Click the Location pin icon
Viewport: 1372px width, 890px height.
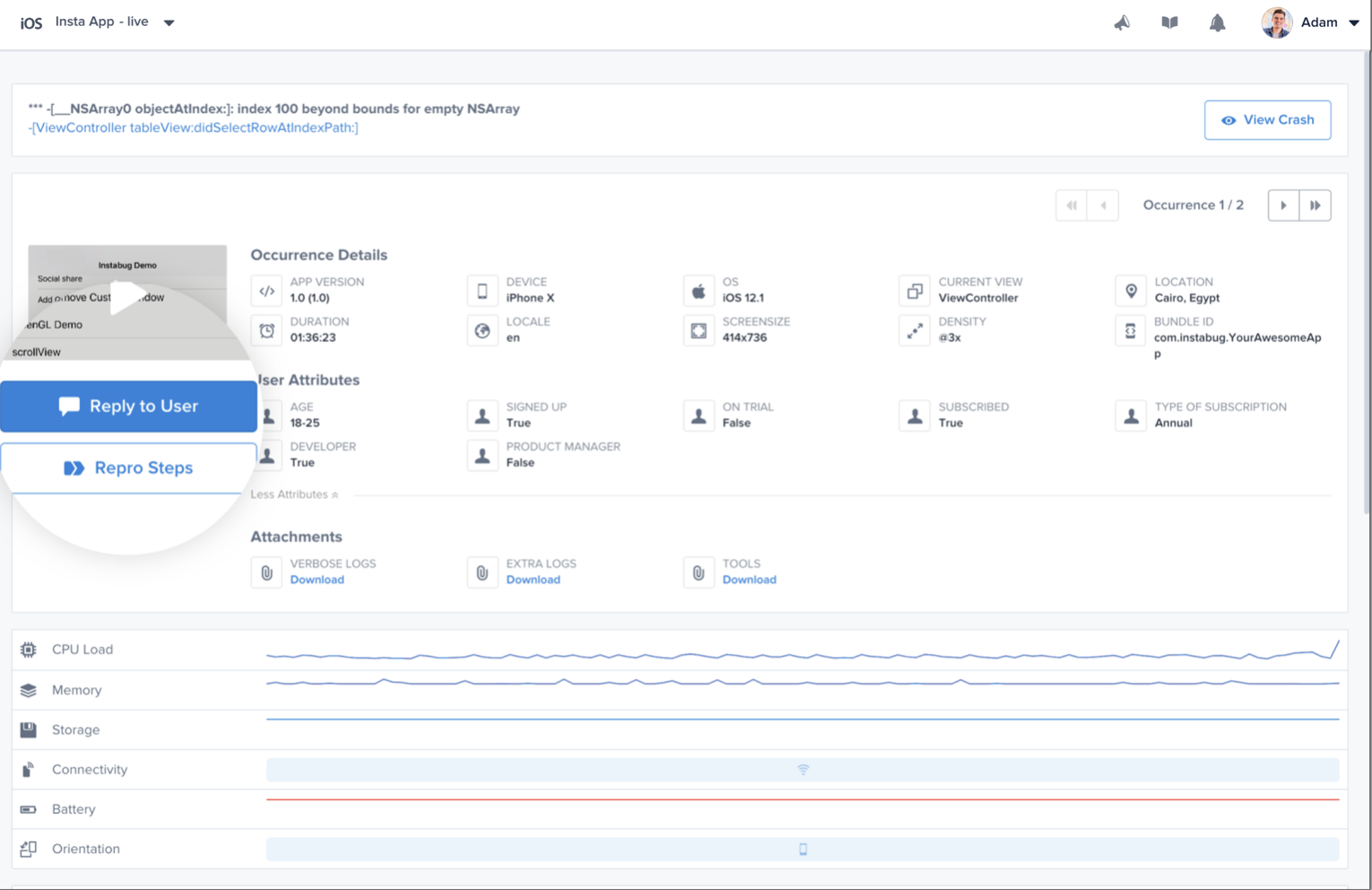(1131, 291)
